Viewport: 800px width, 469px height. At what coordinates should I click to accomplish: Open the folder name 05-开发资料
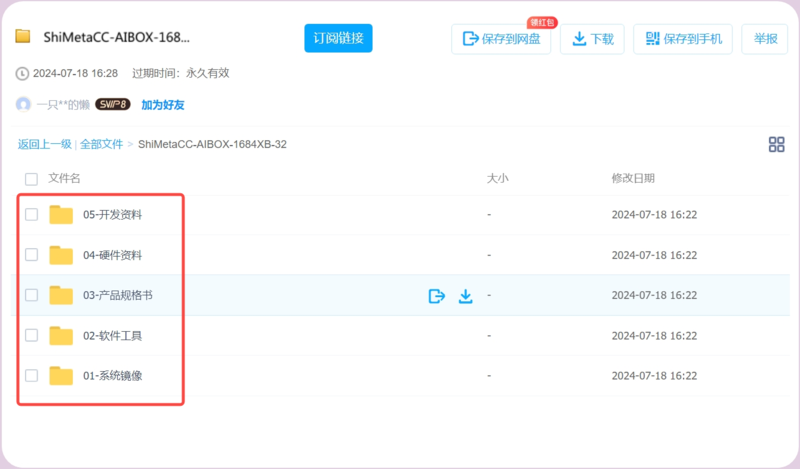(x=112, y=215)
